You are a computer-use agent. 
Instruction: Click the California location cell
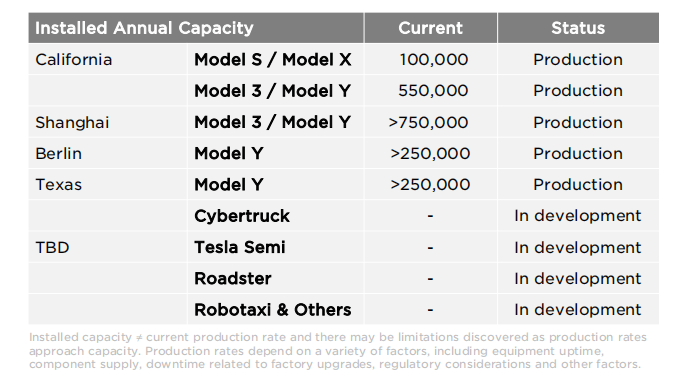(73, 60)
